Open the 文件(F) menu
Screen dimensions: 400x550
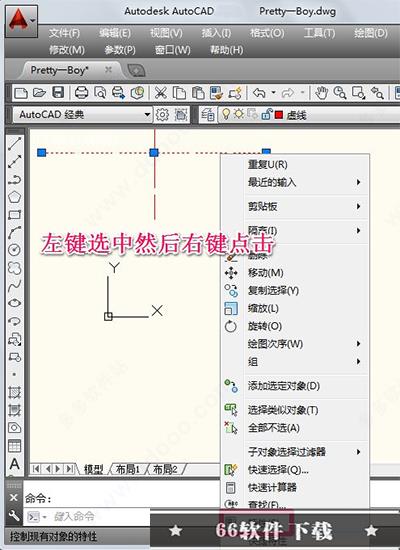coord(64,33)
